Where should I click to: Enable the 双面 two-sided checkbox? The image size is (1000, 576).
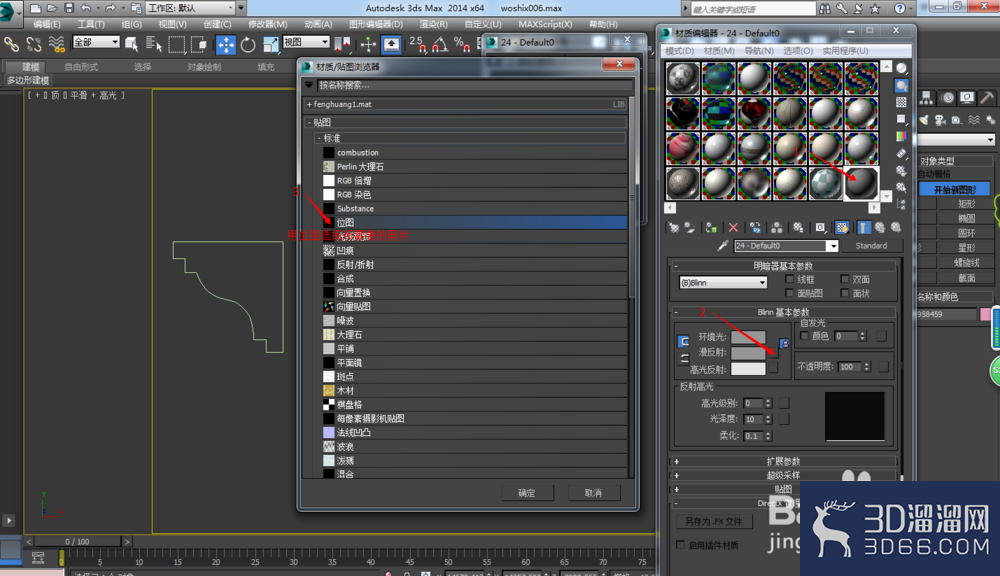coord(845,279)
